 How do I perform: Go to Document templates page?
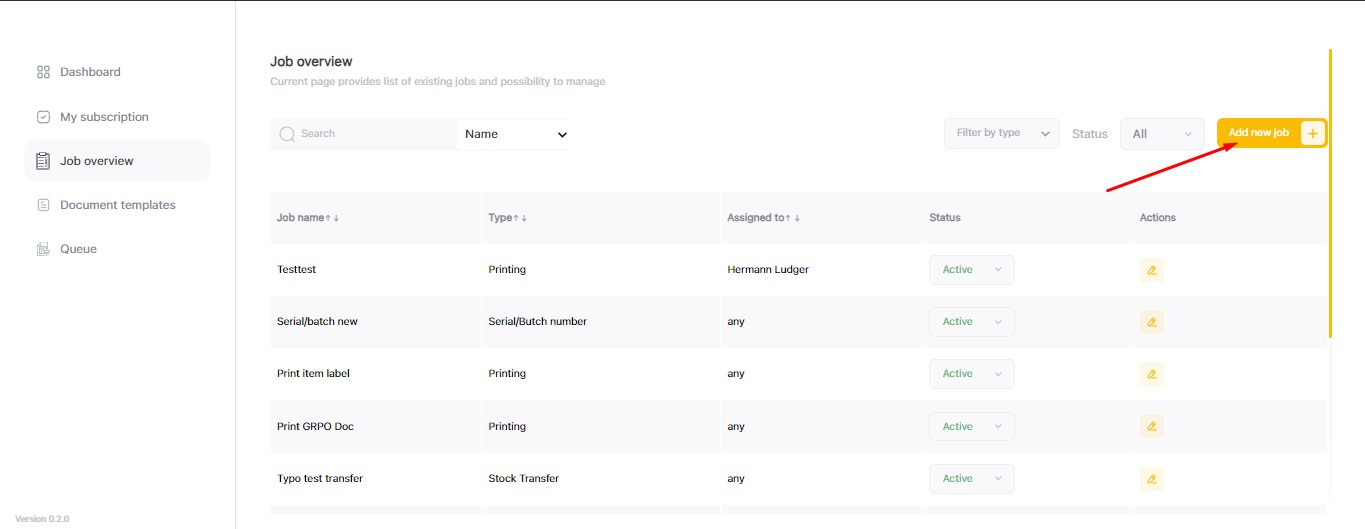point(117,205)
